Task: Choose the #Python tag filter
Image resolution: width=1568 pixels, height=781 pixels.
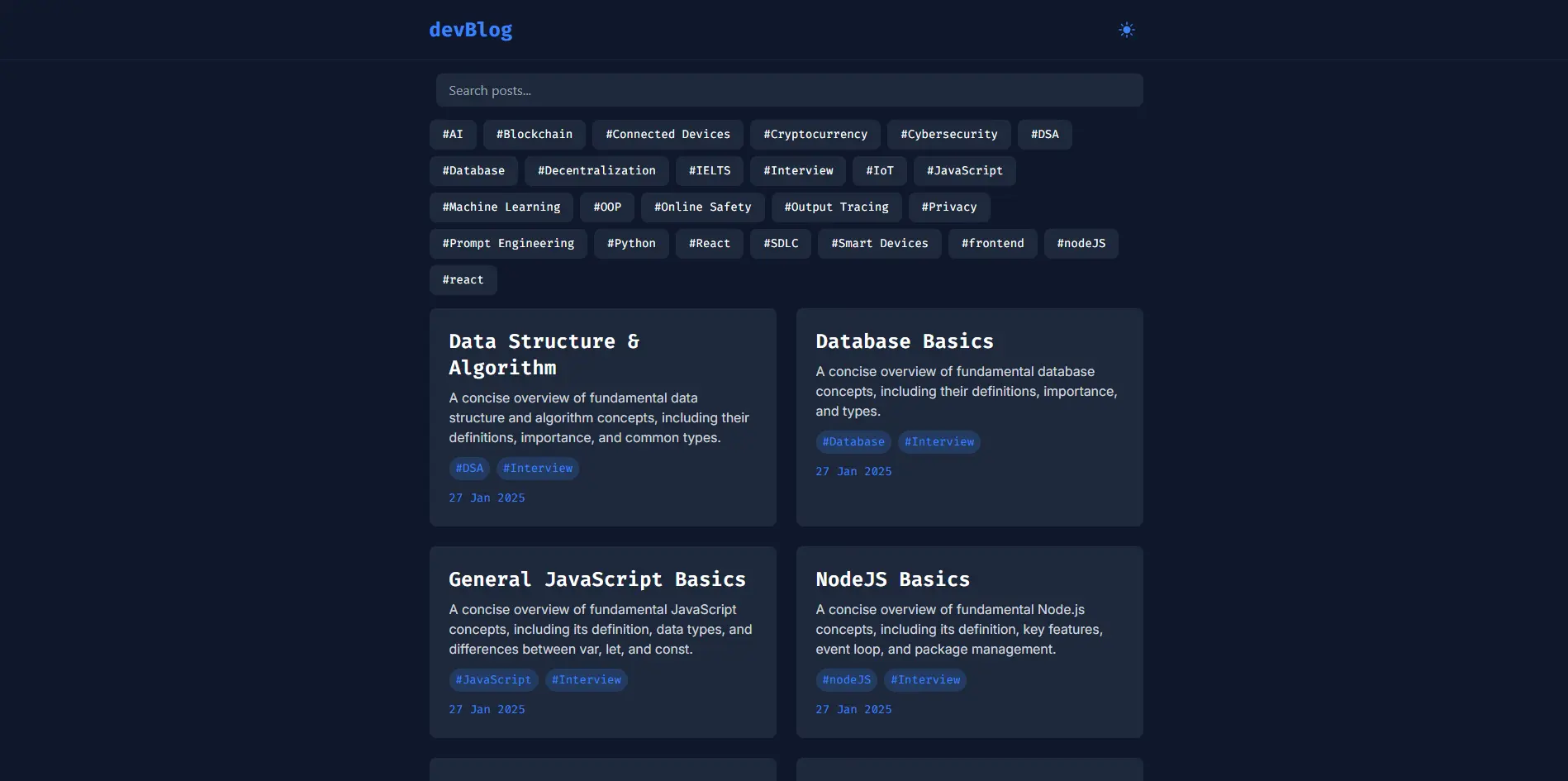Action: pyautogui.click(x=631, y=244)
